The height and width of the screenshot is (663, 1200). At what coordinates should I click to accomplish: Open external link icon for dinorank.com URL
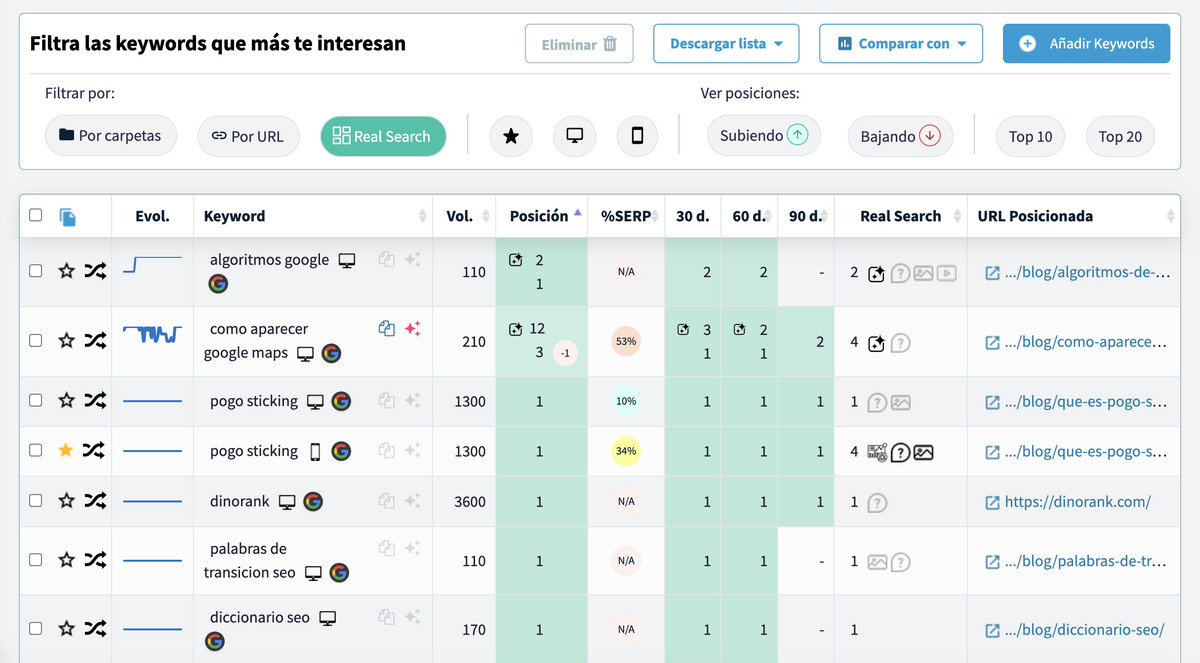tap(992, 502)
